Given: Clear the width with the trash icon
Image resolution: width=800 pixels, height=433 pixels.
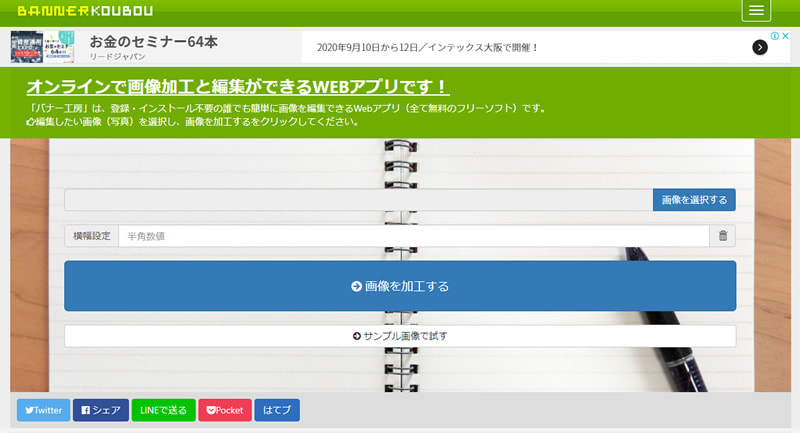Looking at the screenshot, I should click(722, 236).
